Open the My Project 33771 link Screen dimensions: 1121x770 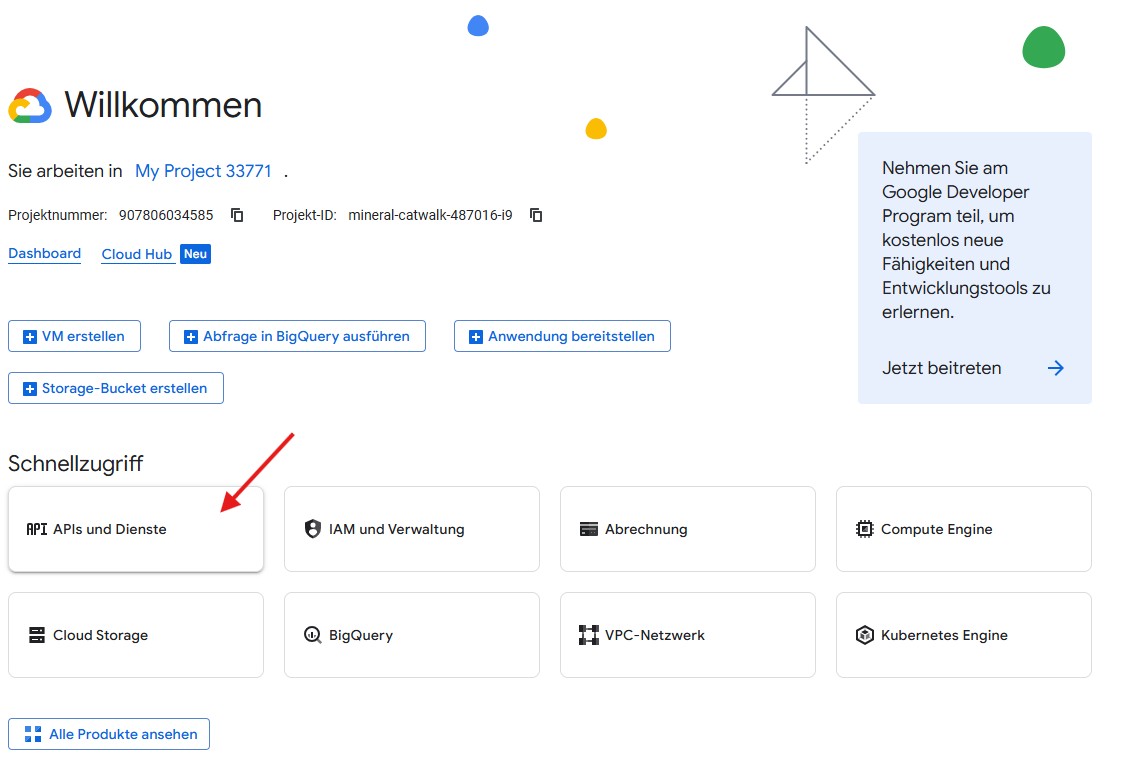pos(203,171)
